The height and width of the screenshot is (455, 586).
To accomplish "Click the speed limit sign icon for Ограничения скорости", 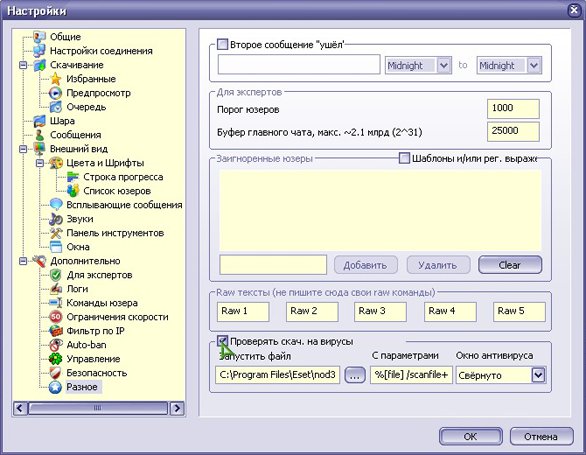I will [x=56, y=317].
